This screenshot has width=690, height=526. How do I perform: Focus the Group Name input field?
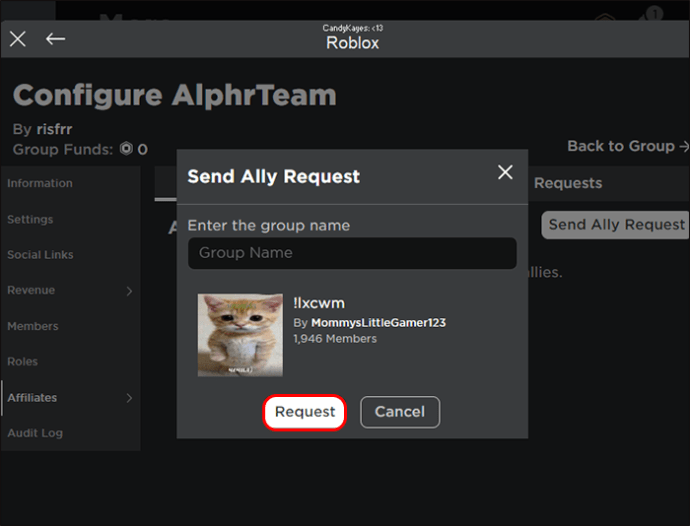click(352, 253)
